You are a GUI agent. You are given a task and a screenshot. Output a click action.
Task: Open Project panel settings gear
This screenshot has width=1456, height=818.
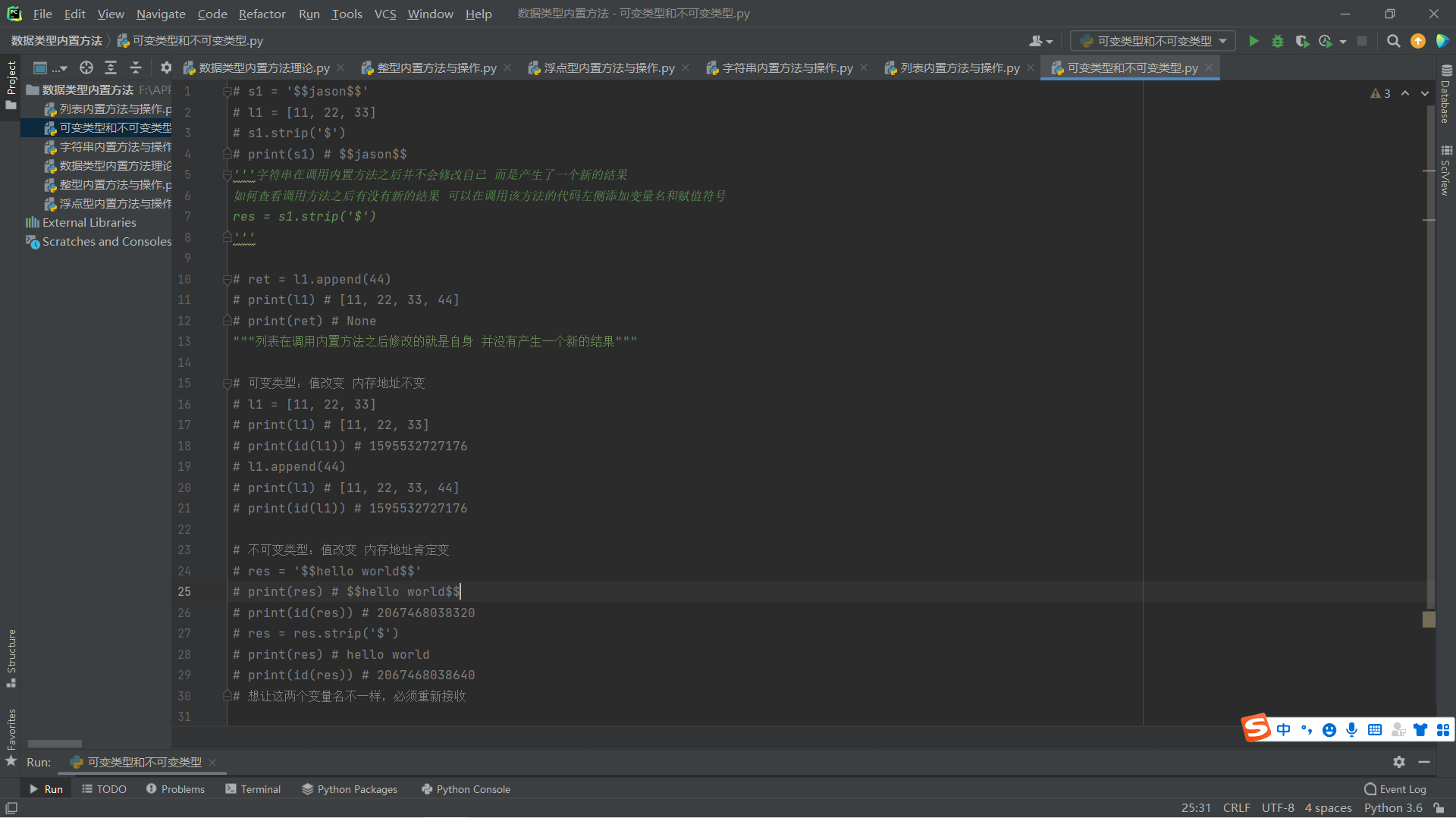point(166,67)
